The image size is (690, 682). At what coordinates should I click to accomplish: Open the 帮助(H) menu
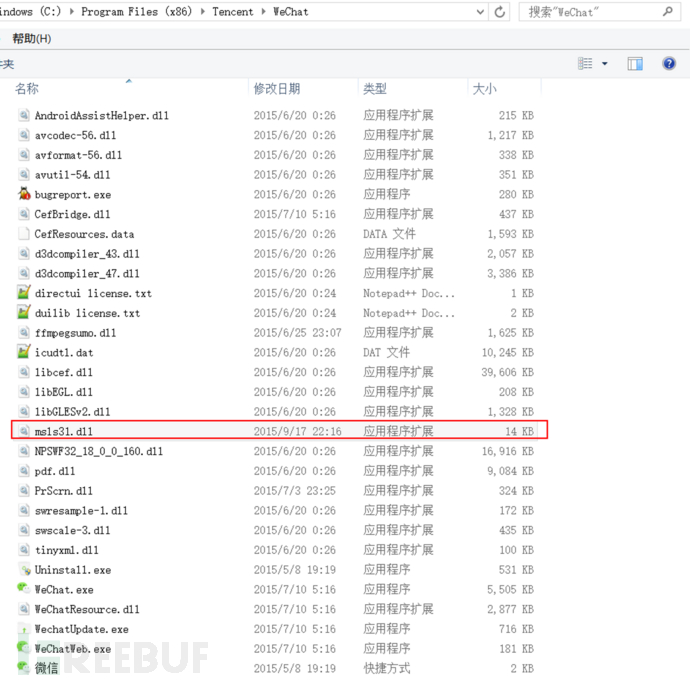[x=32, y=39]
